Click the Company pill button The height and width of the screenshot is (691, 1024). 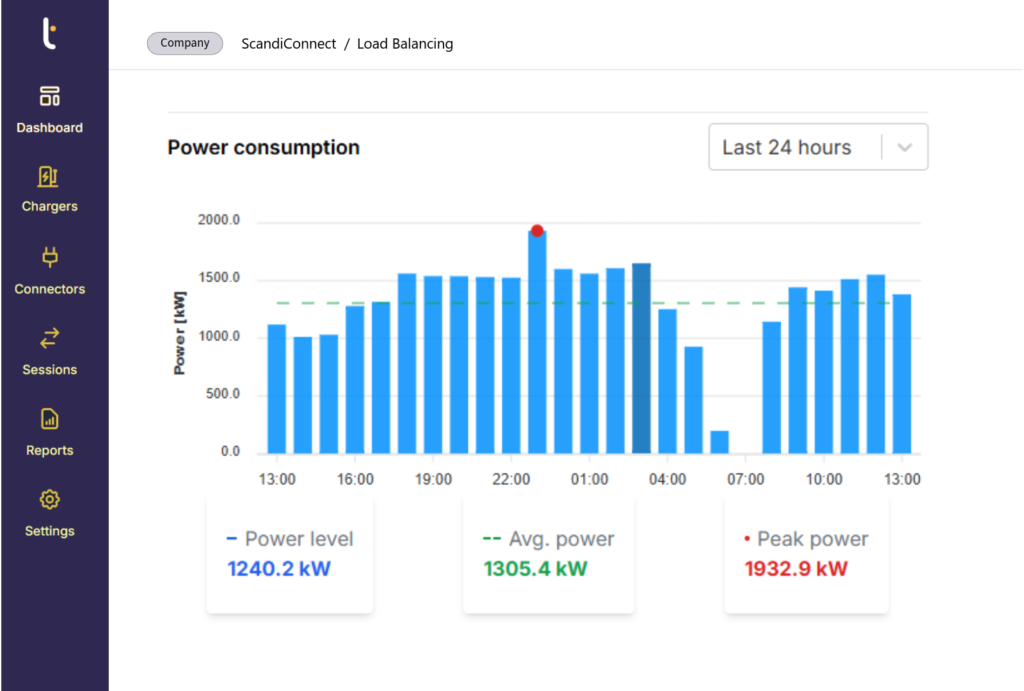click(x=184, y=42)
